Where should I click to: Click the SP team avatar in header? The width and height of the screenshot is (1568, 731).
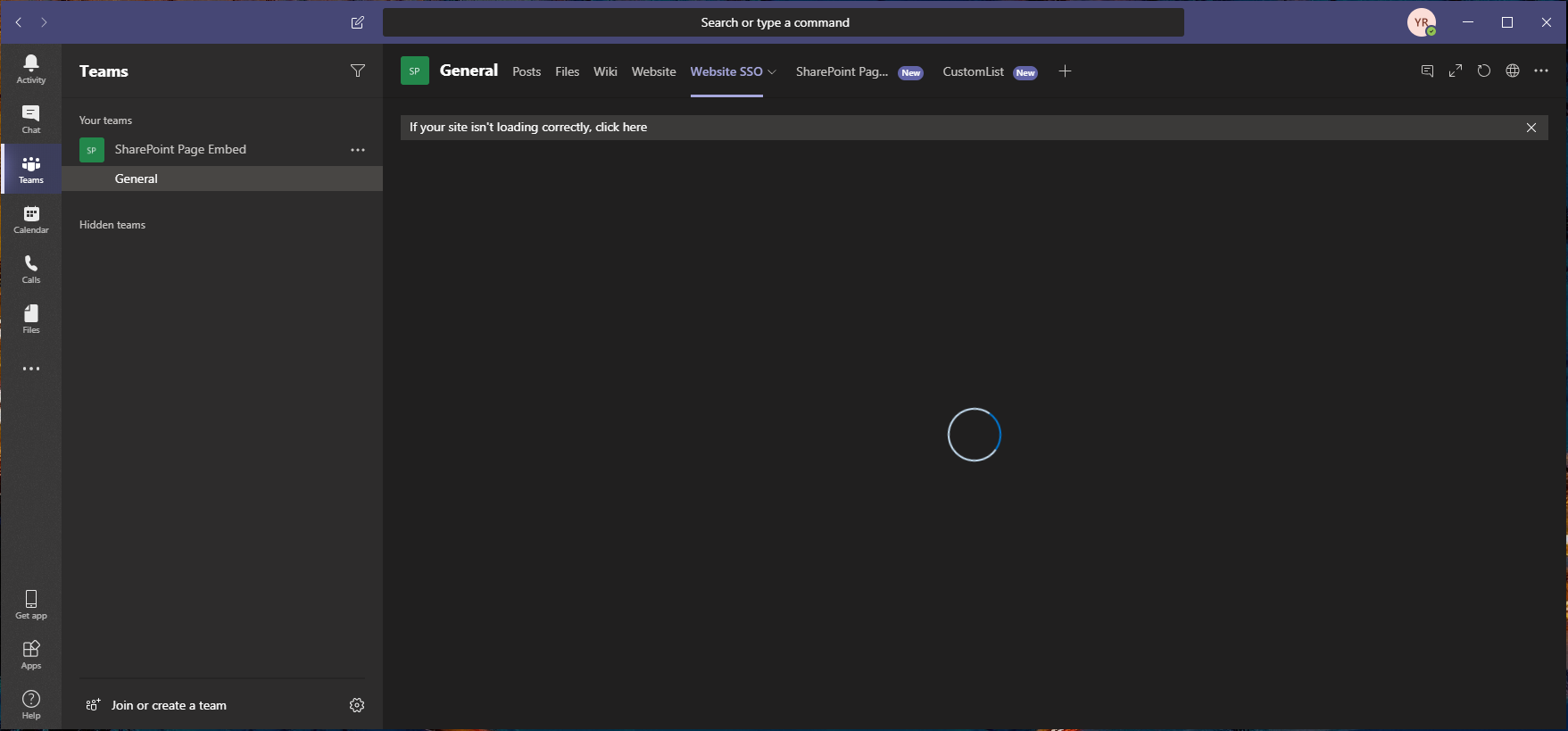415,71
